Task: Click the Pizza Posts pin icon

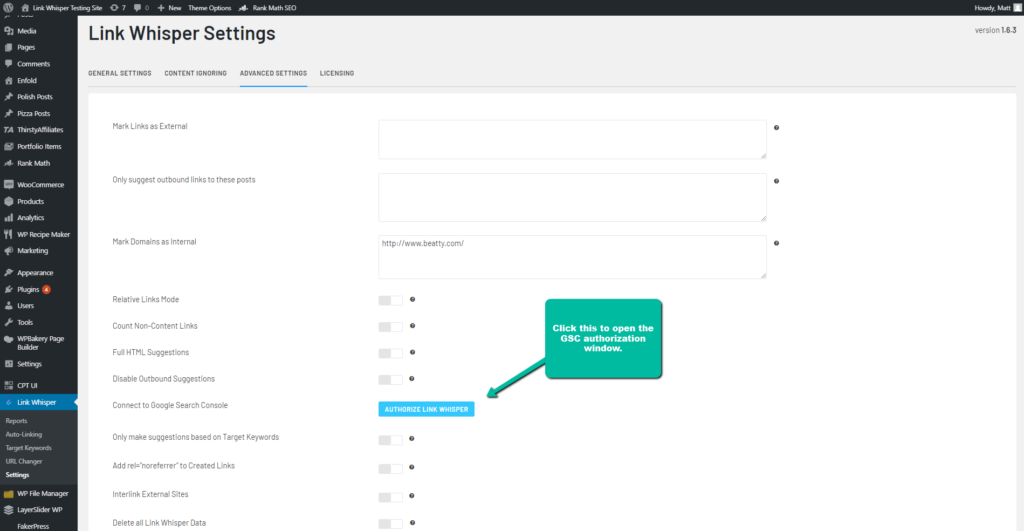Action: (x=8, y=113)
